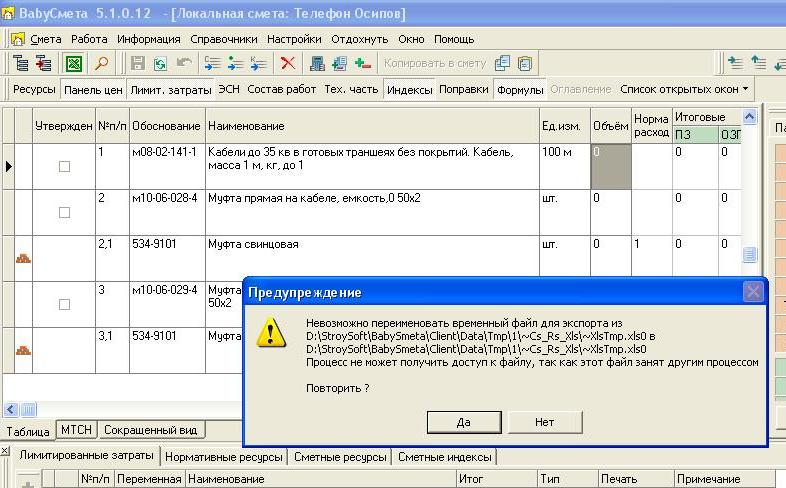Click ЭСН toolbar button

[x=229, y=89]
